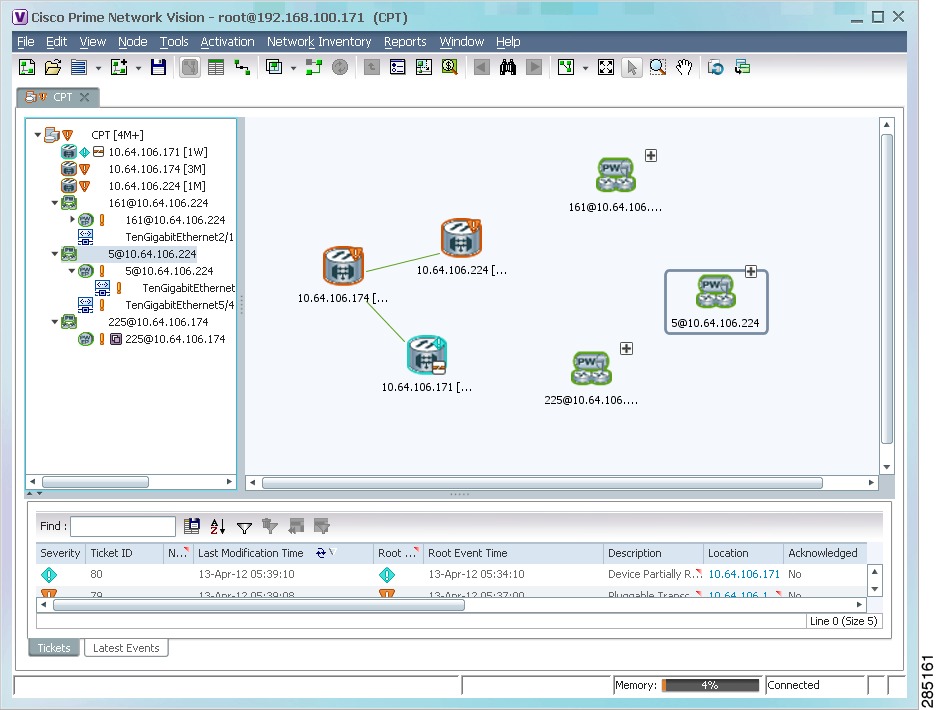The image size is (937, 710).
Task: Open the Network Inventory menu
Action: tap(319, 42)
